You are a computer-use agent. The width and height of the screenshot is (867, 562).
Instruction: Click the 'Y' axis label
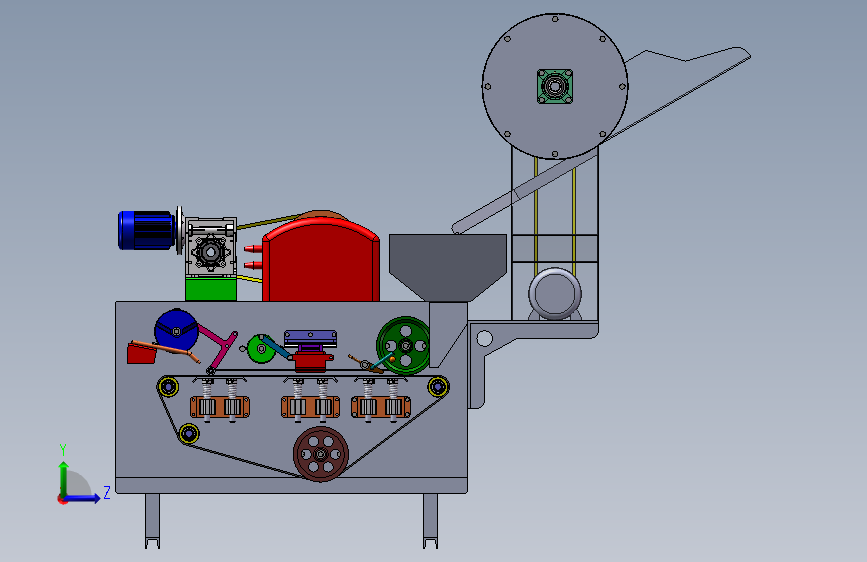[63, 450]
